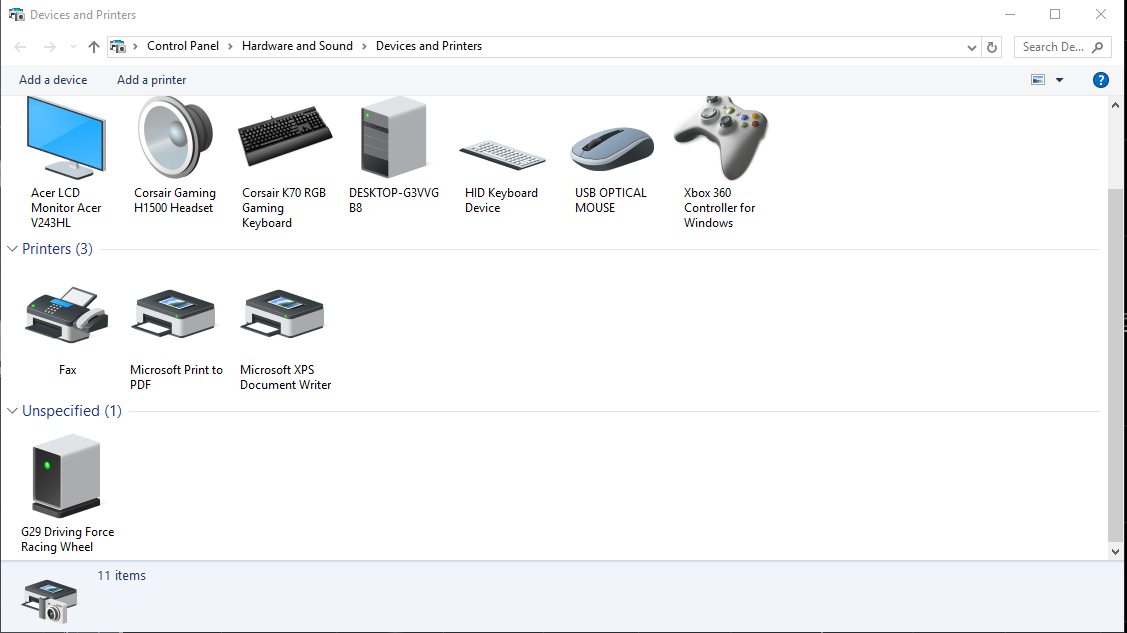
Task: Minimize the Devices and Printers window
Action: [1010, 14]
